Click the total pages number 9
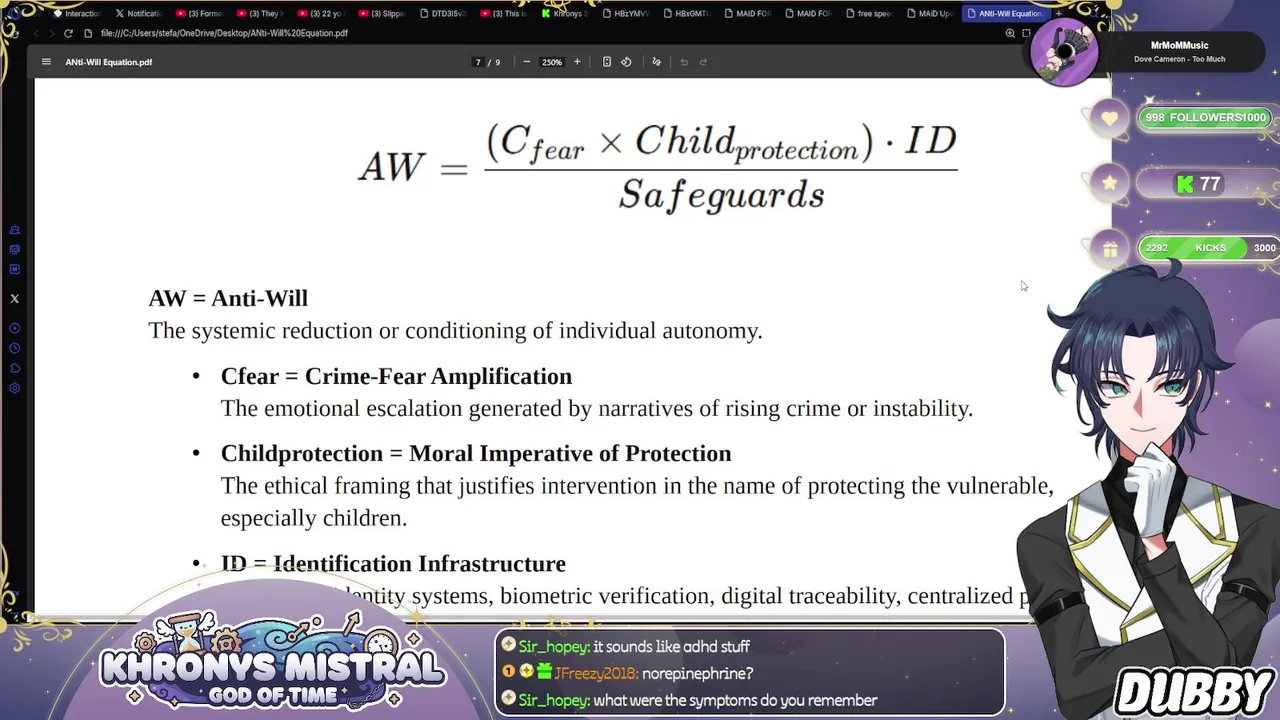Viewport: 1280px width, 720px height. 498,62
